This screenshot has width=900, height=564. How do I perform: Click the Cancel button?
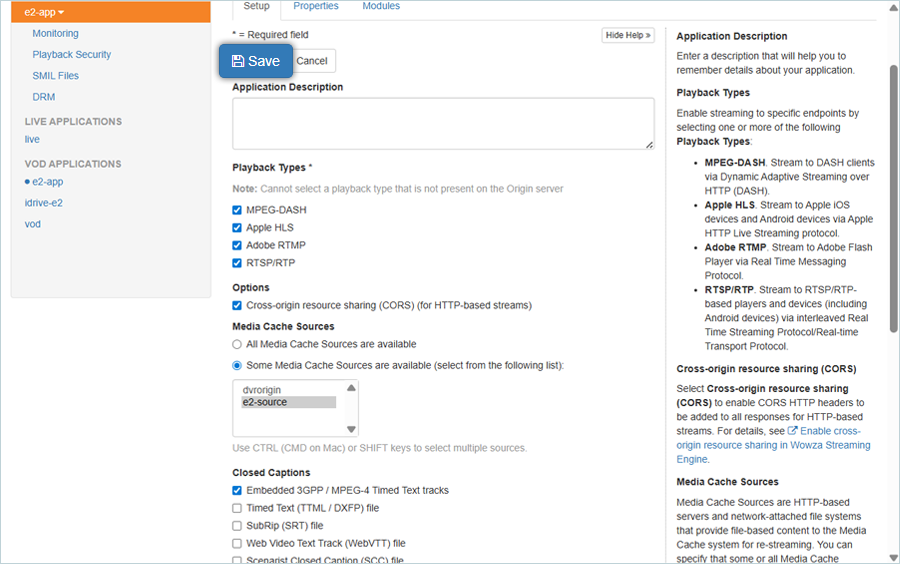tap(312, 61)
